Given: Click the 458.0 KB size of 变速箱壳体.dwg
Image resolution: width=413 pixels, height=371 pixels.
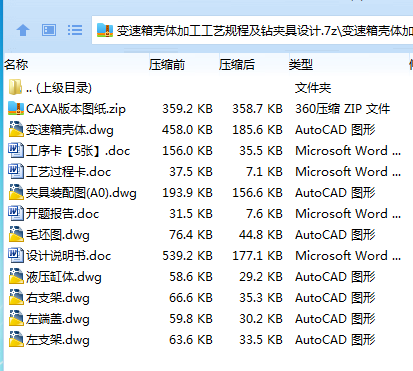Looking at the screenshot, I should tap(187, 130).
